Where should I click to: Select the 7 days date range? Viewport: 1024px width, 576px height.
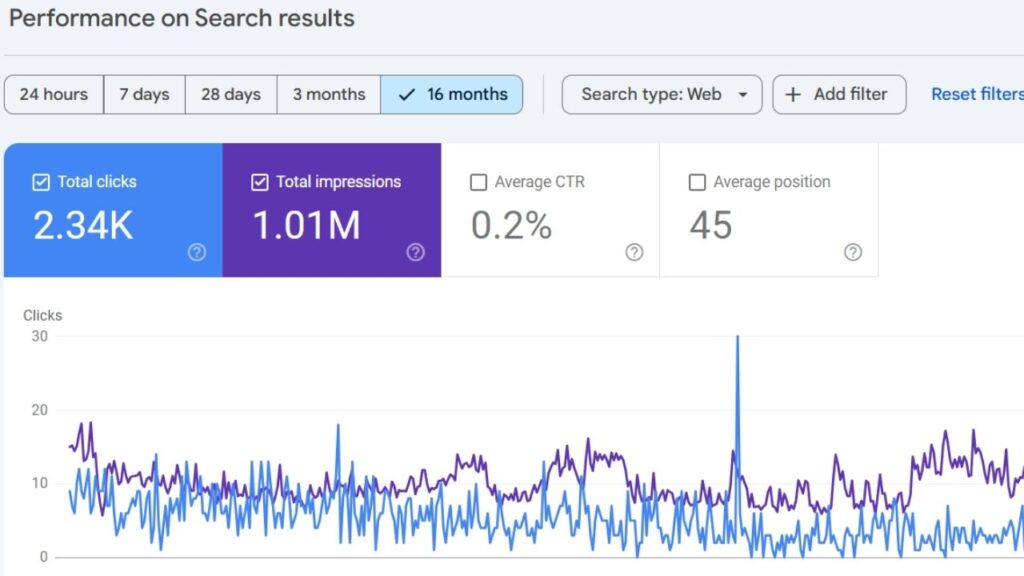[x=144, y=95]
